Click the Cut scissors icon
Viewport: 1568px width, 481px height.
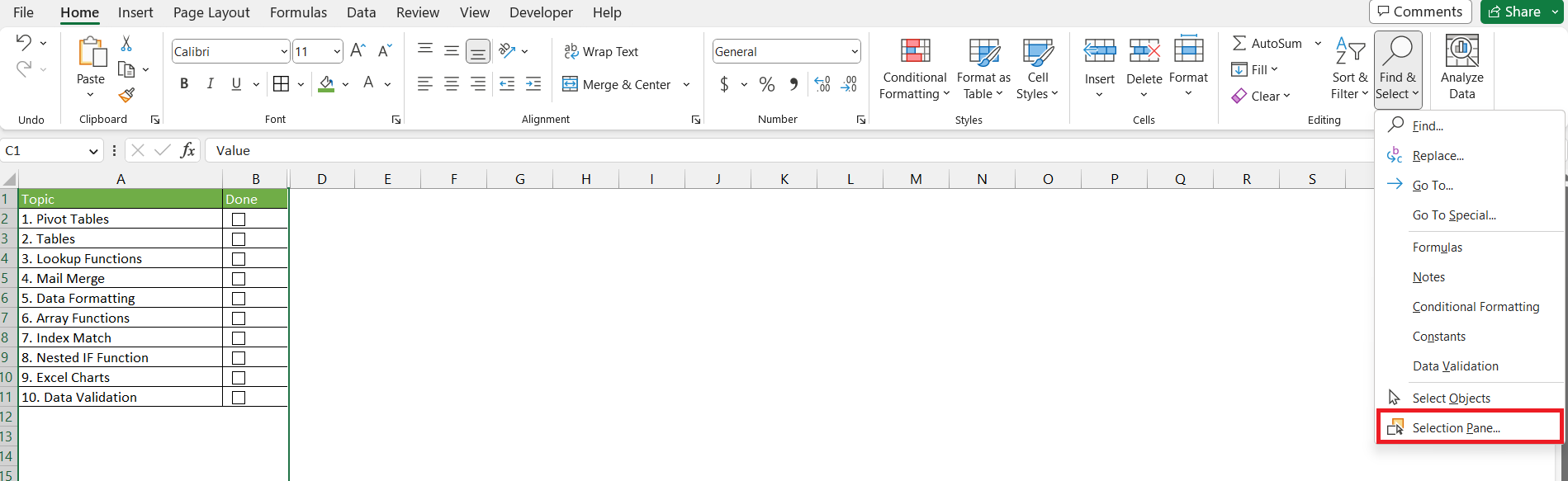(126, 43)
